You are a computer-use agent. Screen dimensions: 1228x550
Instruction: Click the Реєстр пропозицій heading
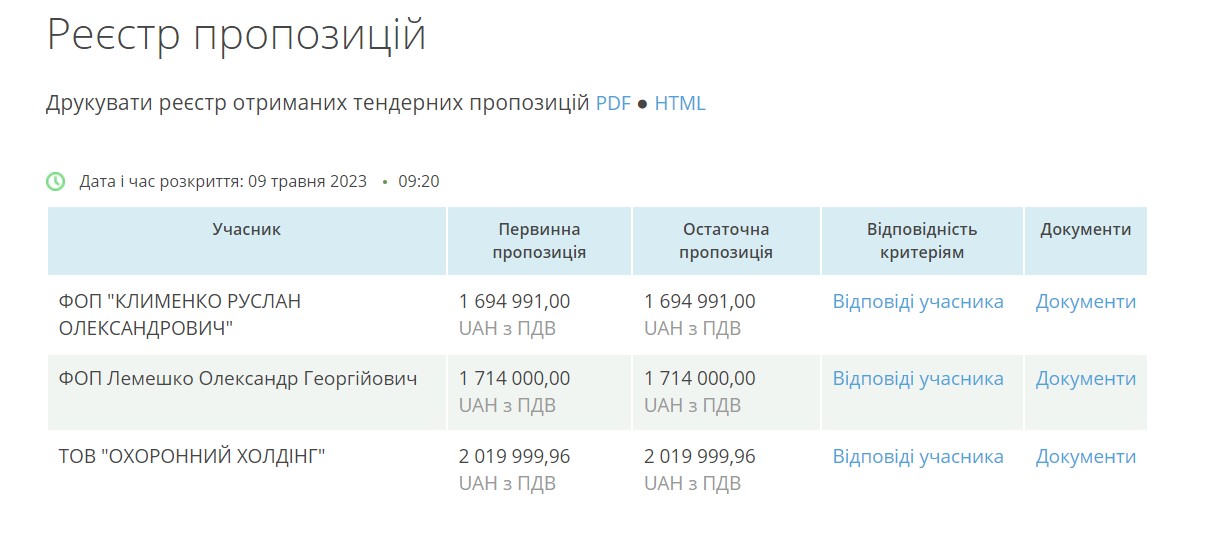click(x=236, y=36)
